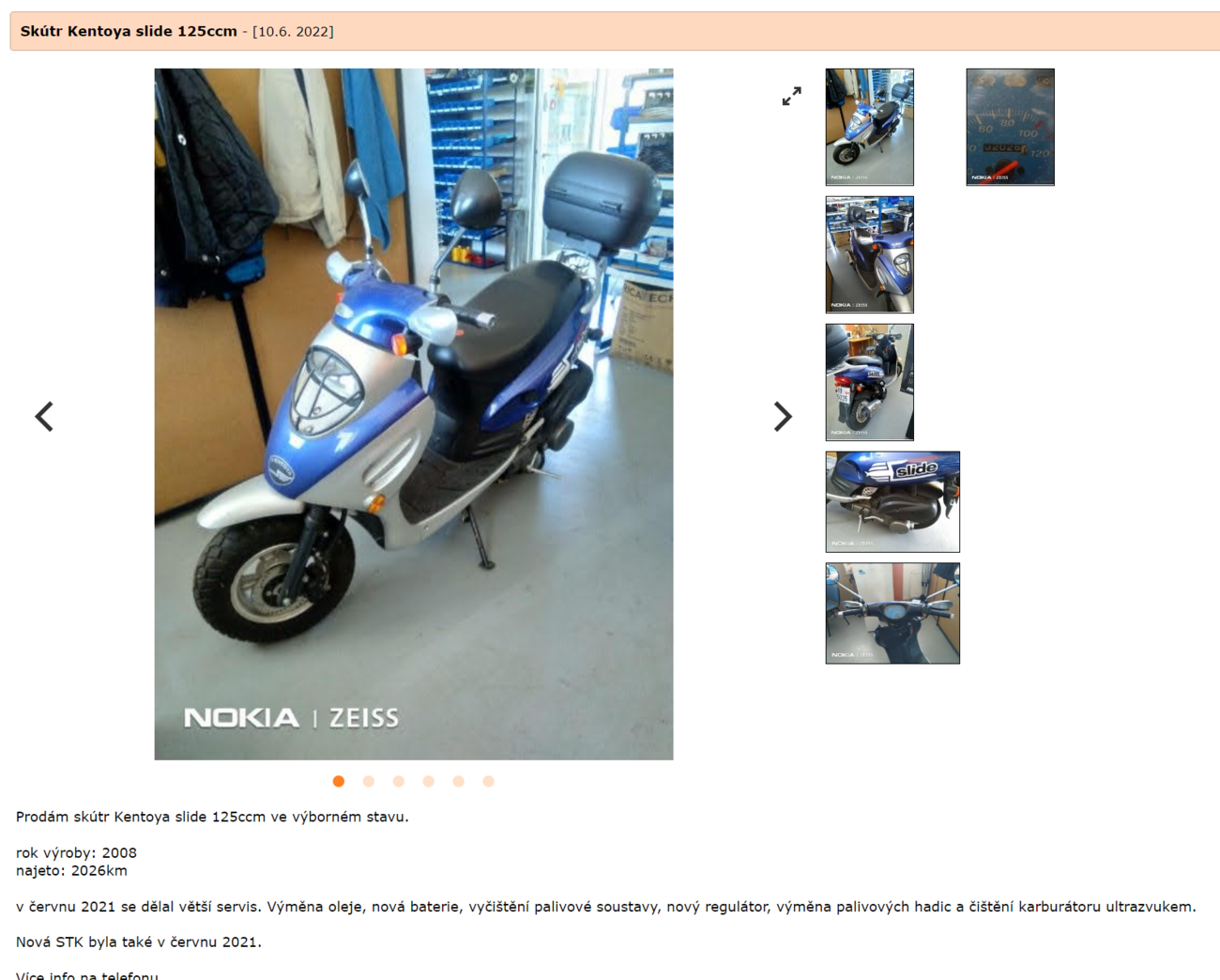1220x980 pixels.
Task: Click the next image arrow
Action: pyautogui.click(x=783, y=416)
